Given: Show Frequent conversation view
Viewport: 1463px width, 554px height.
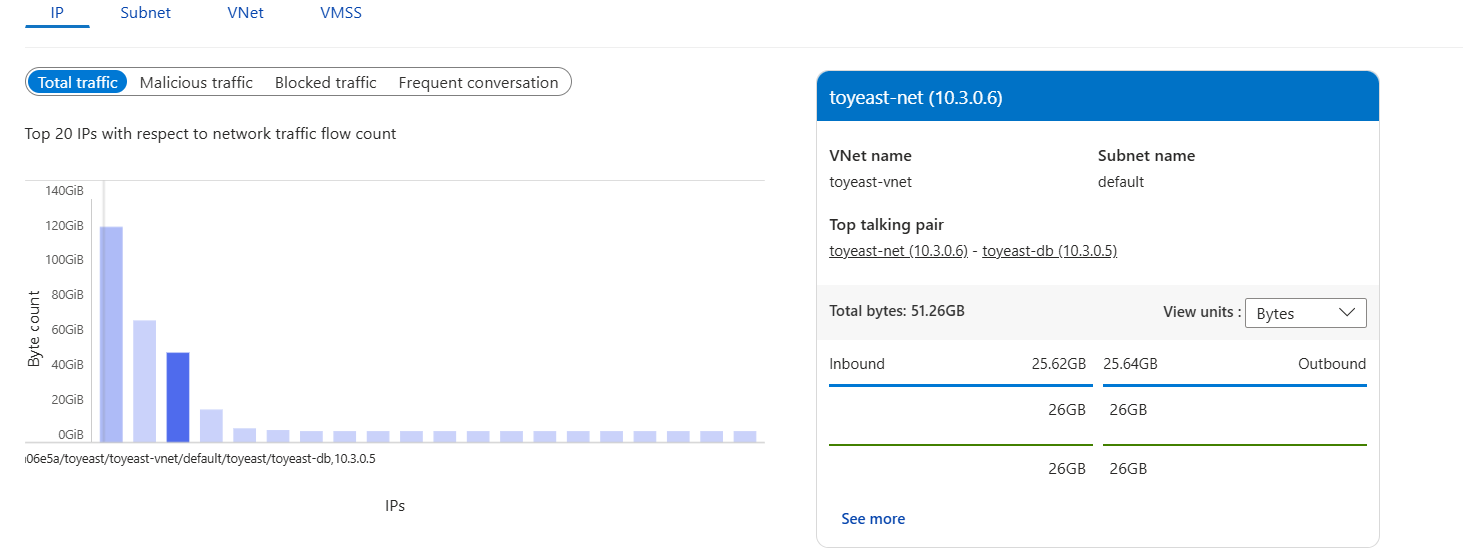Looking at the screenshot, I should click(478, 82).
